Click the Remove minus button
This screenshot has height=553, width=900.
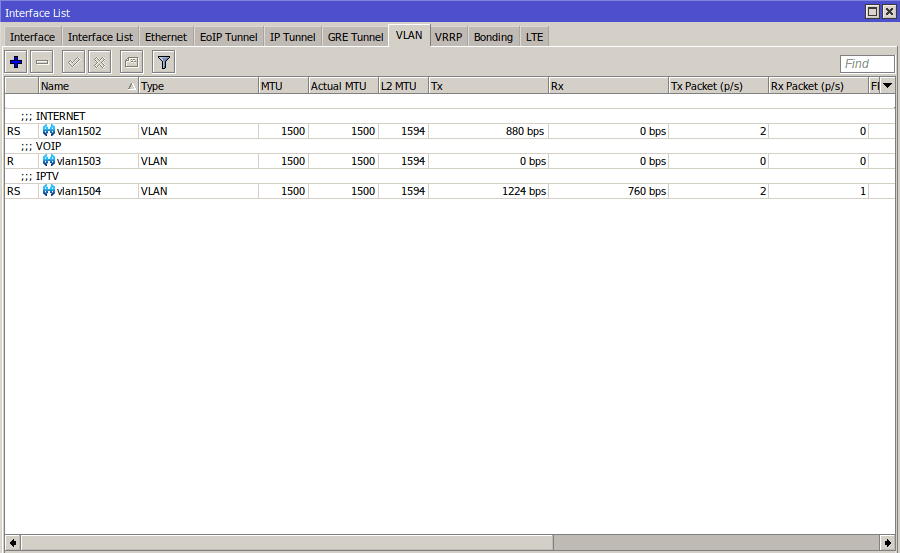(x=42, y=63)
